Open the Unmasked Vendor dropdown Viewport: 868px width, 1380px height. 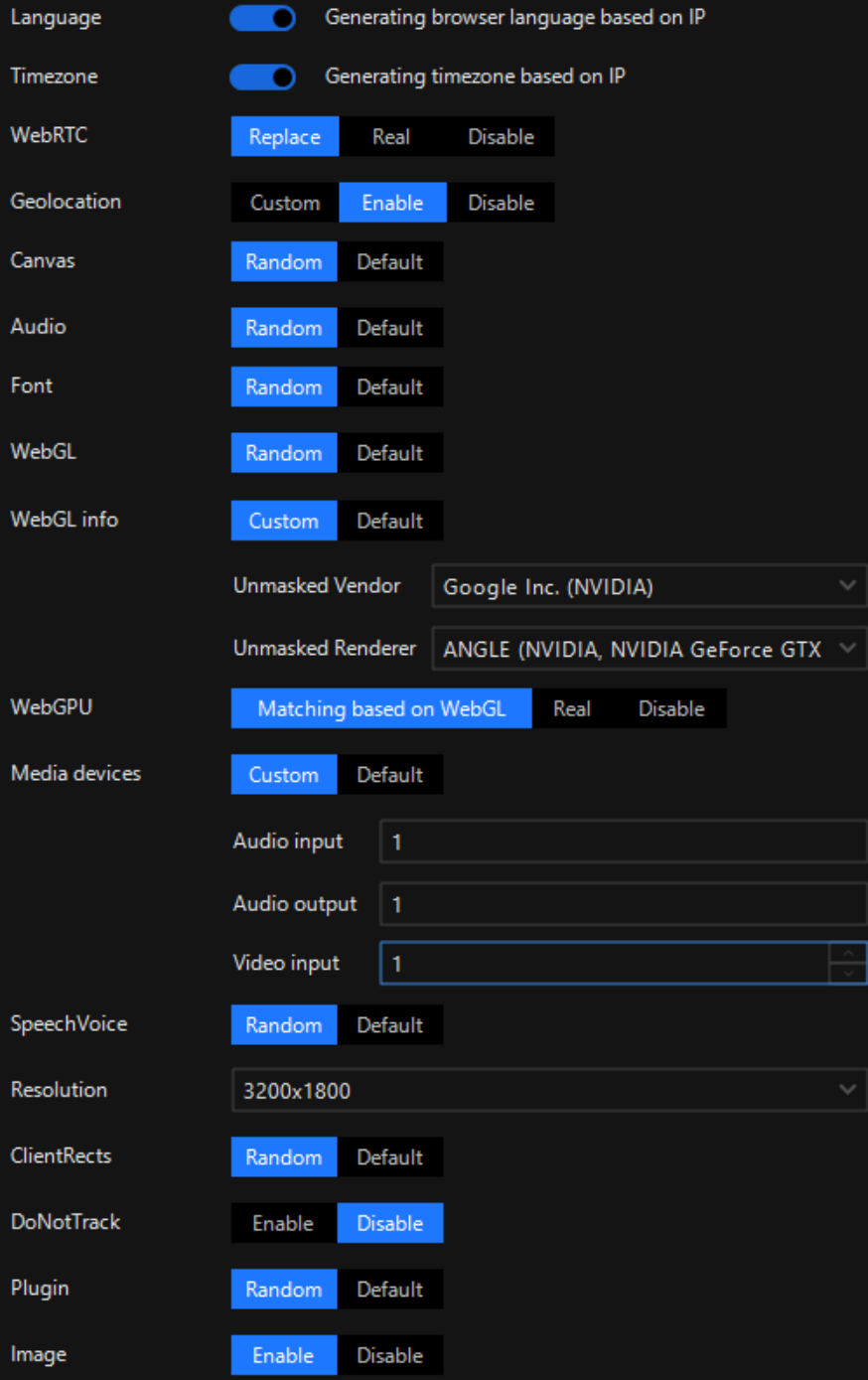coord(649,587)
